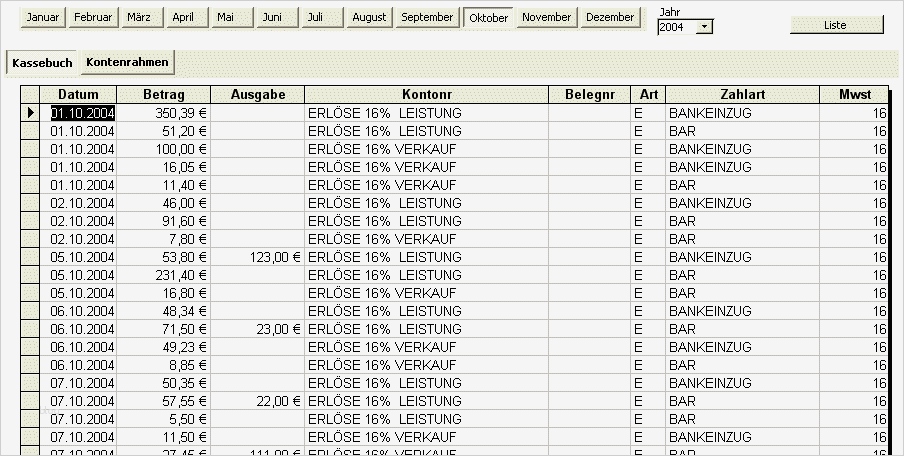Switch to the Kassebuch tab
904x456 pixels.
42,62
